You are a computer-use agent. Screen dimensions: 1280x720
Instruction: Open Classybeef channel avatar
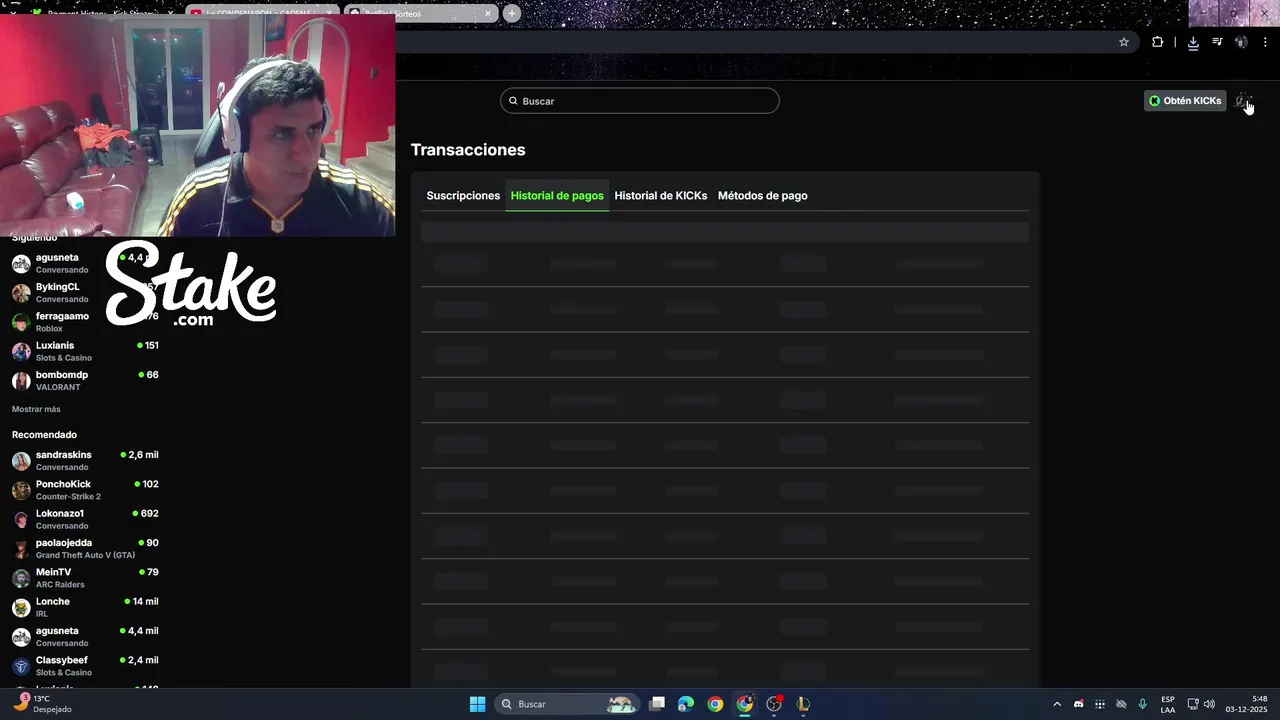[x=21, y=666]
